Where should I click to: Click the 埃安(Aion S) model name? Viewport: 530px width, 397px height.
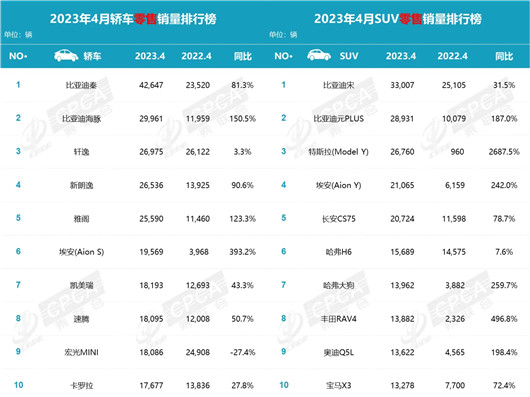click(81, 252)
